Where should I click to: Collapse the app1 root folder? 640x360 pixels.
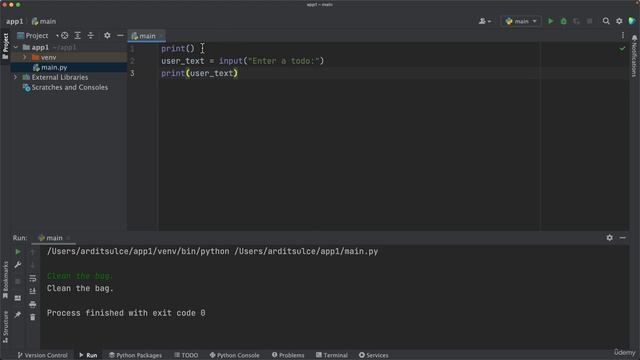[x=16, y=47]
